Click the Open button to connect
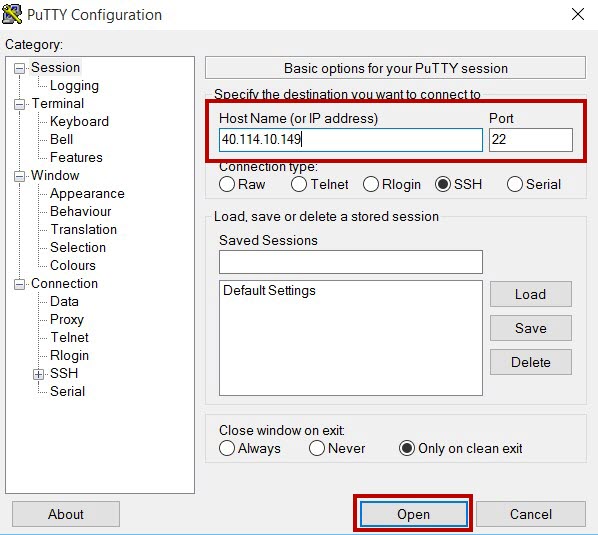Image resolution: width=598 pixels, height=535 pixels. (413, 514)
